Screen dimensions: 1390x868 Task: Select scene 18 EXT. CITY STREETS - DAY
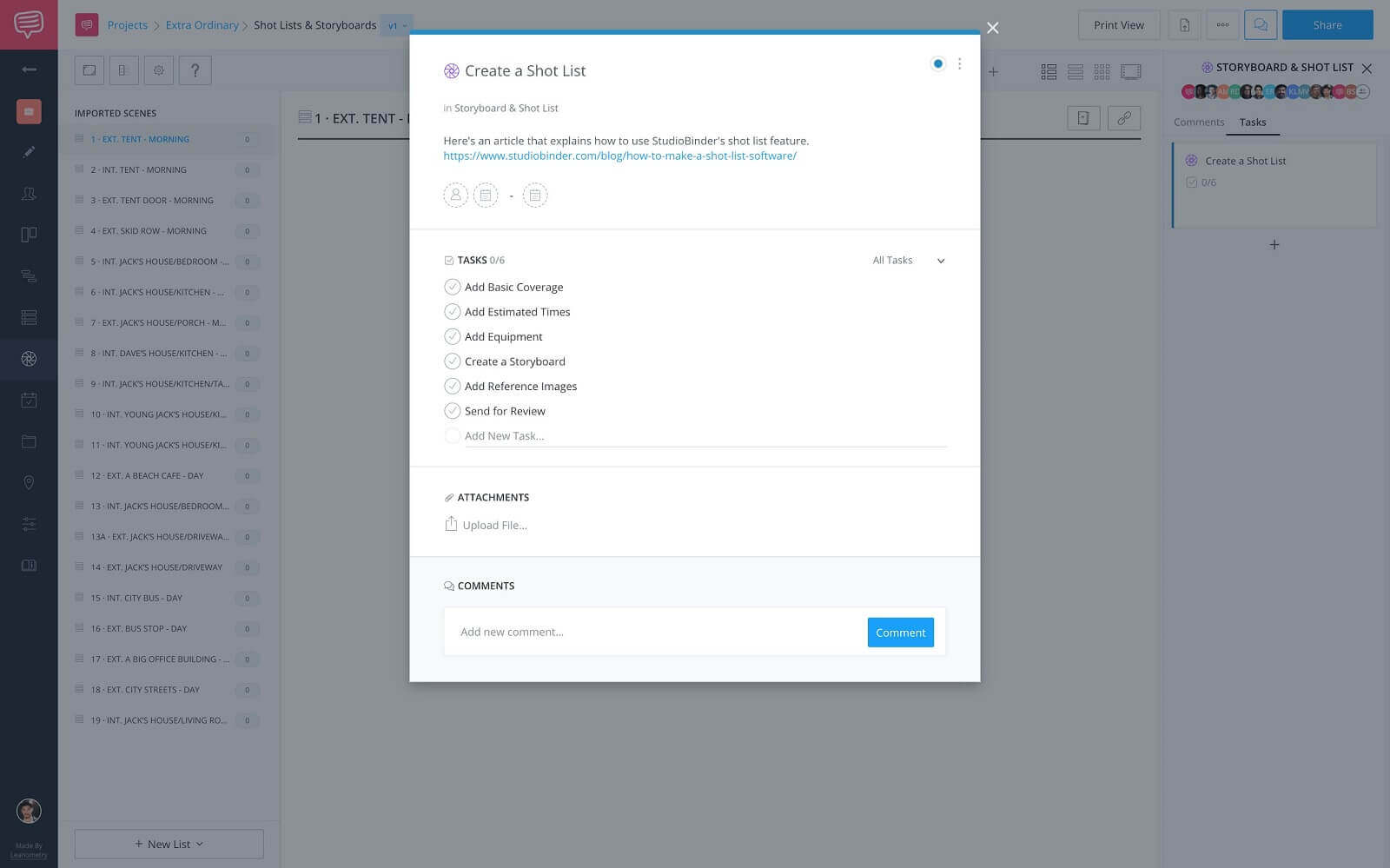tap(166, 690)
